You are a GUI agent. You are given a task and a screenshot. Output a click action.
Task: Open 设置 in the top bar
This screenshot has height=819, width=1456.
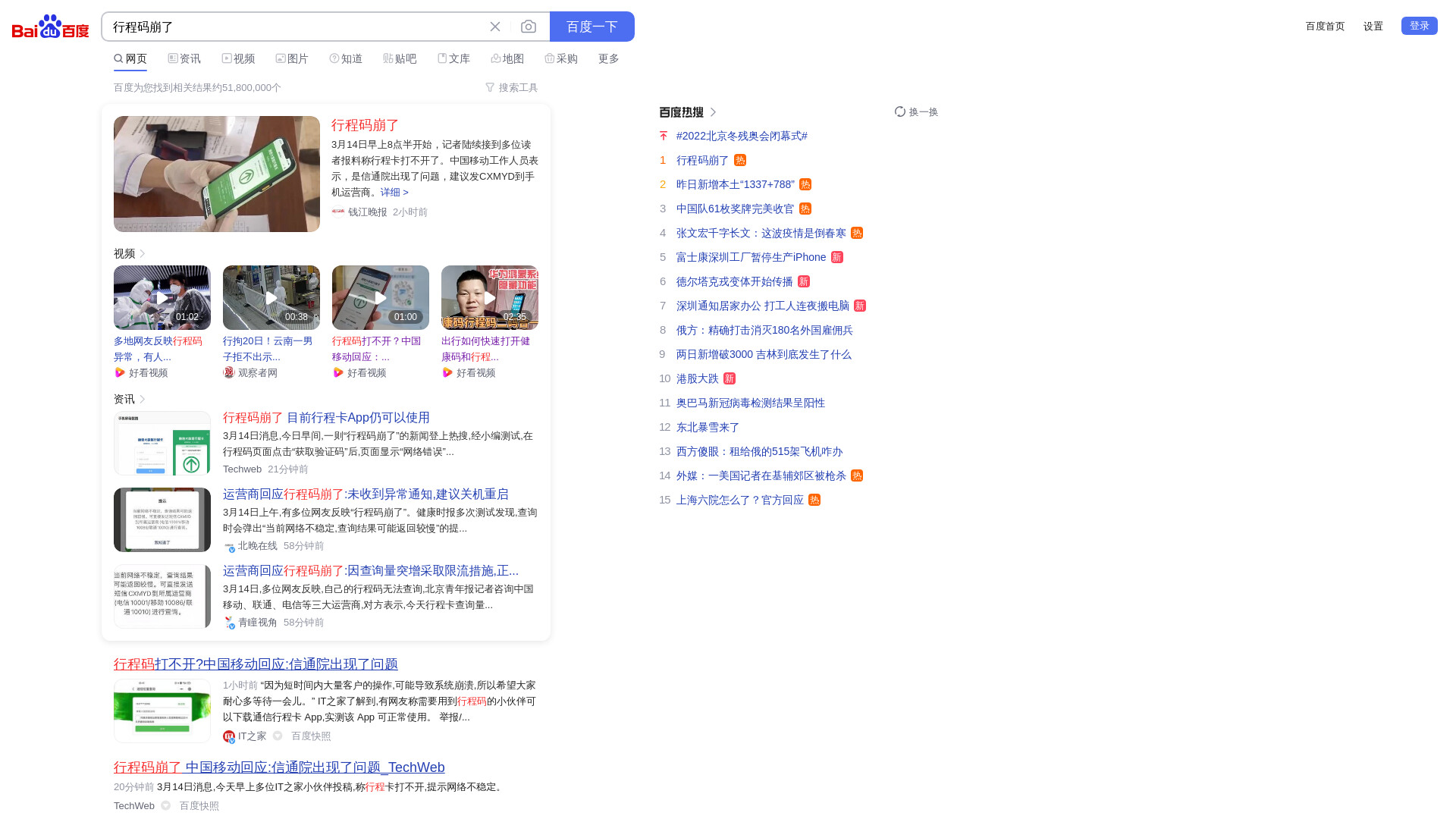tap(1373, 26)
